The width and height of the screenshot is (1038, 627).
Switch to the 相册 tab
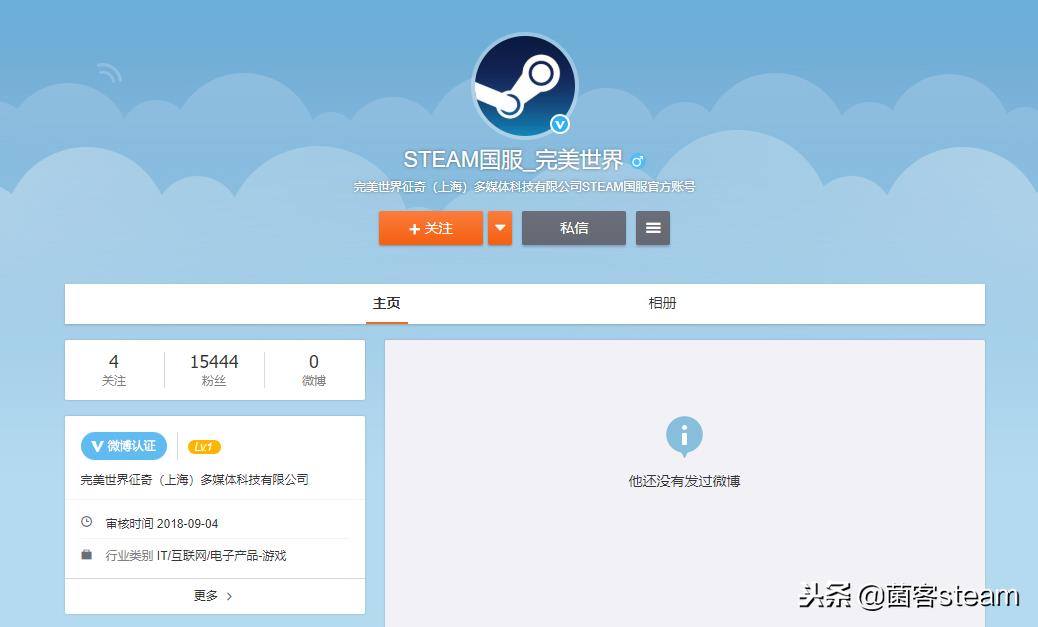(662, 303)
